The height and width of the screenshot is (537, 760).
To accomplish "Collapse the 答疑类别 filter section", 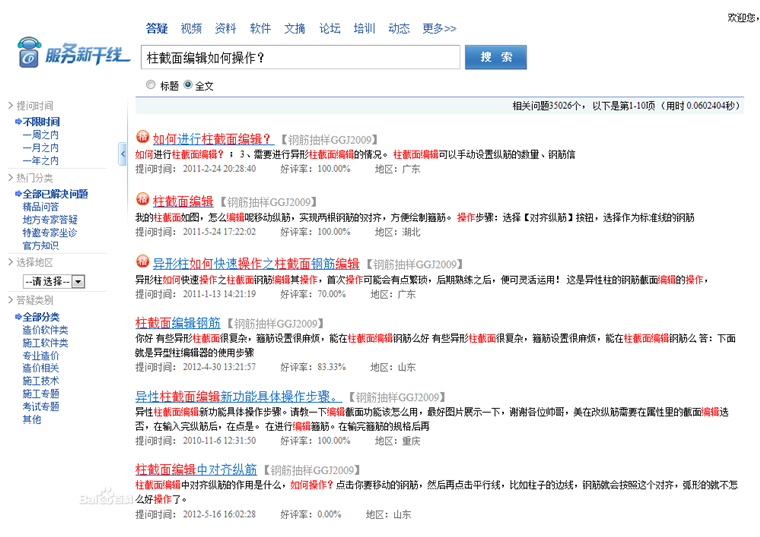I will tap(10, 300).
